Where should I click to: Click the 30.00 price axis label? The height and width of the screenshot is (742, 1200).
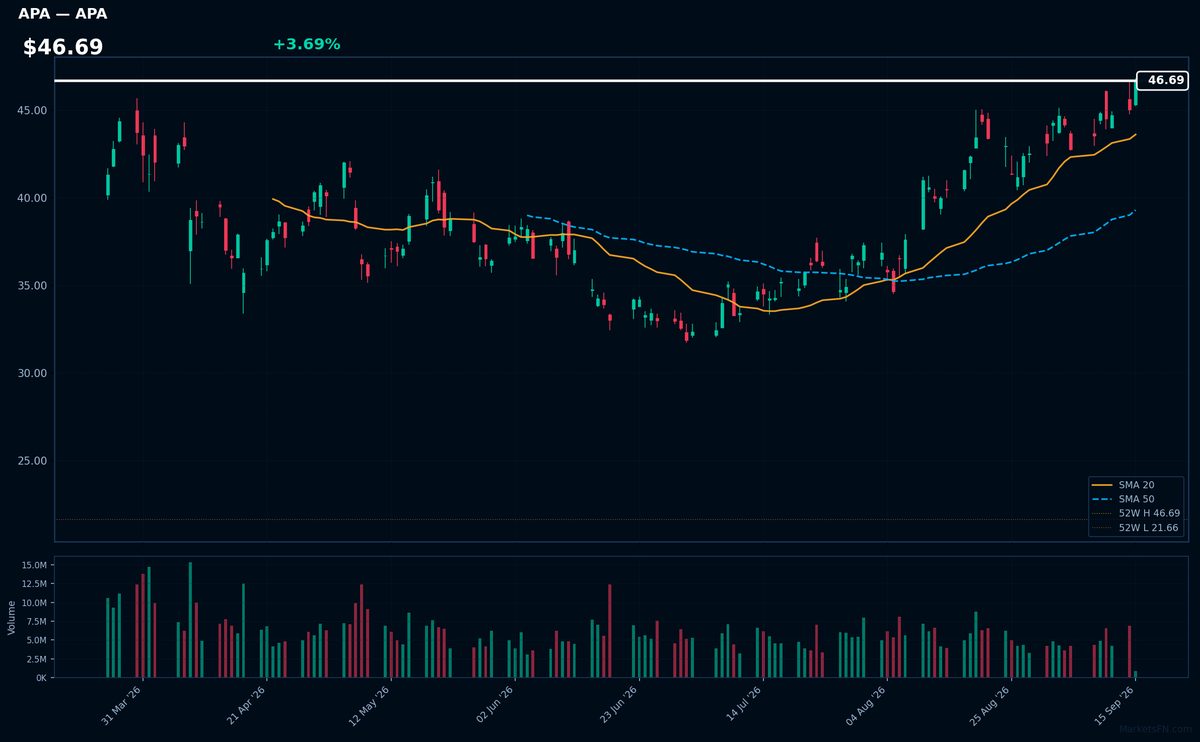pyautogui.click(x=33, y=374)
